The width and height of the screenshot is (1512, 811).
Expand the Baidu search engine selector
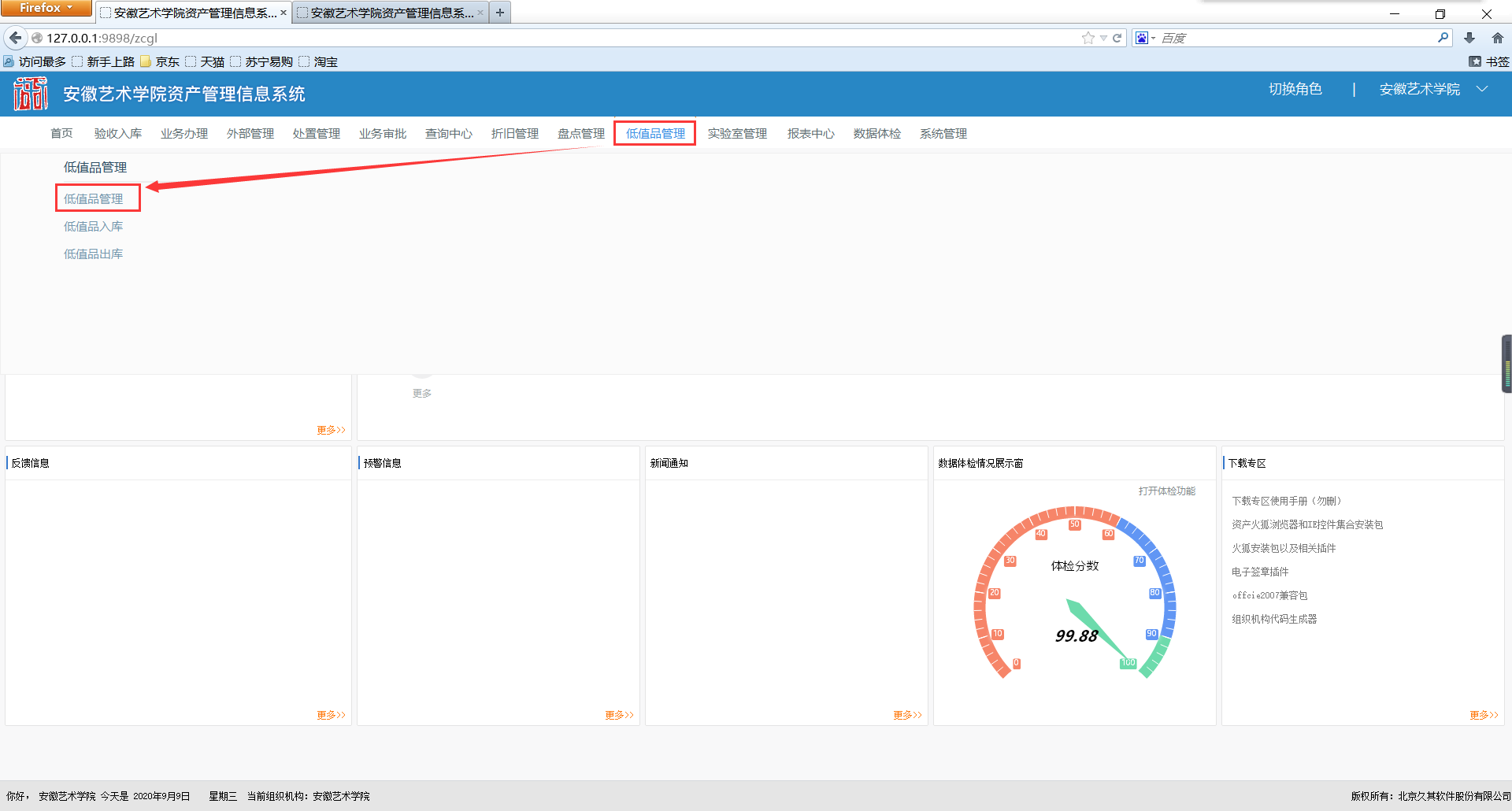coord(1145,38)
